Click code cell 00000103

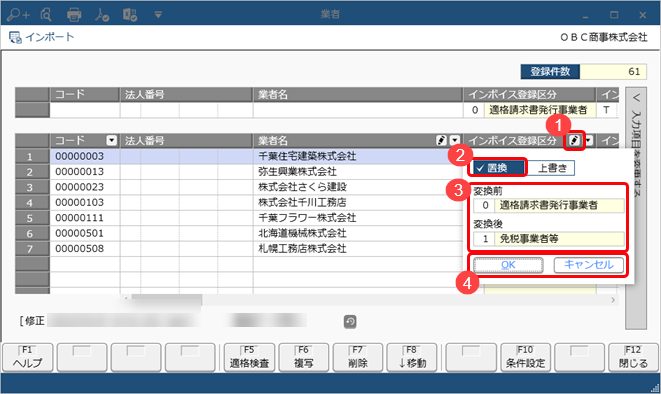click(x=85, y=203)
